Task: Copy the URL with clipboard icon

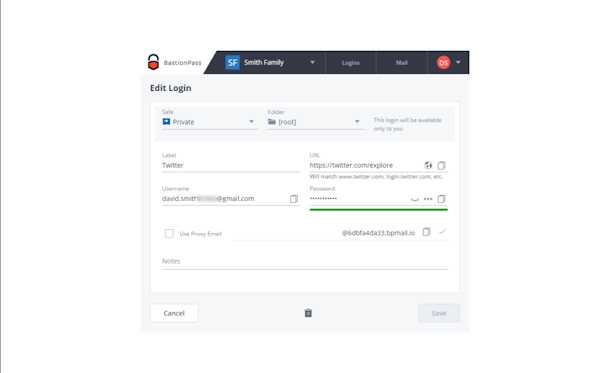Action: (x=441, y=165)
